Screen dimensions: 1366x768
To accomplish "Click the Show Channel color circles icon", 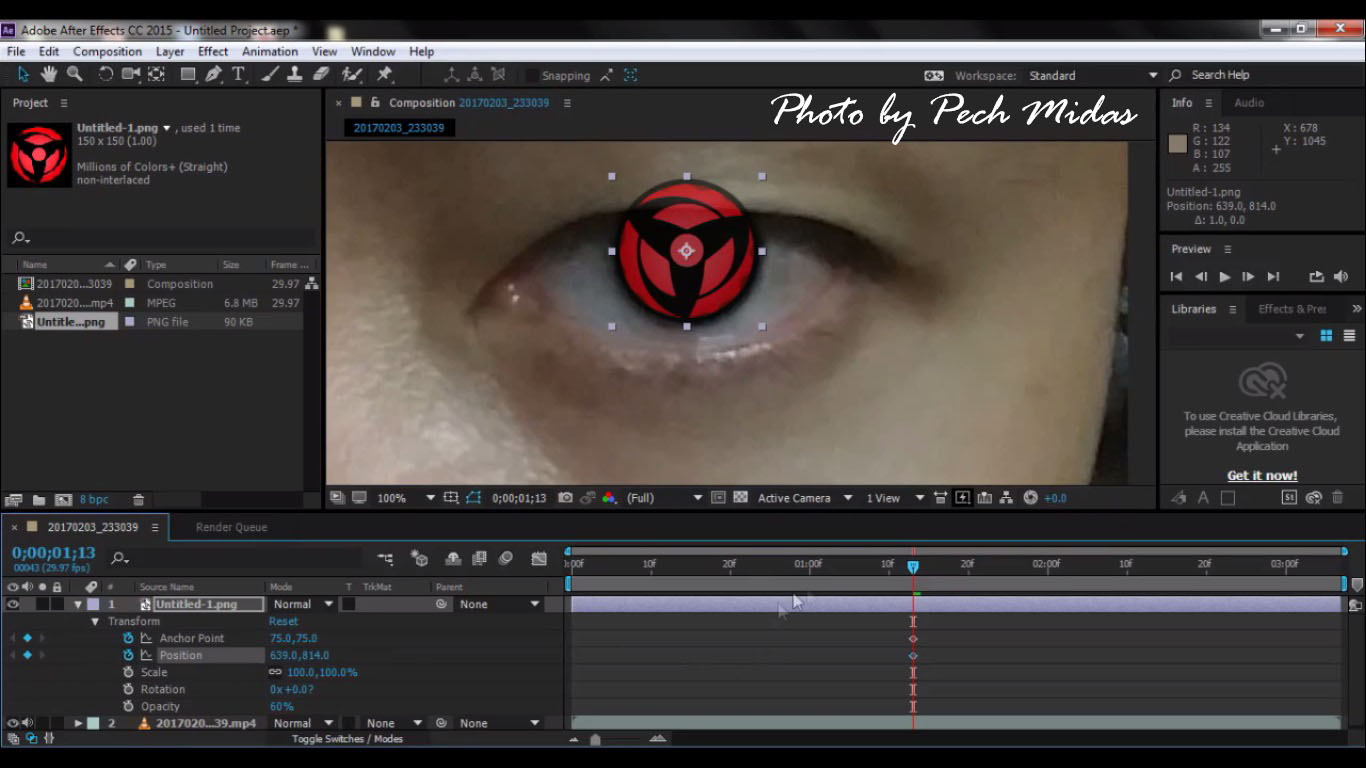I will coord(608,498).
